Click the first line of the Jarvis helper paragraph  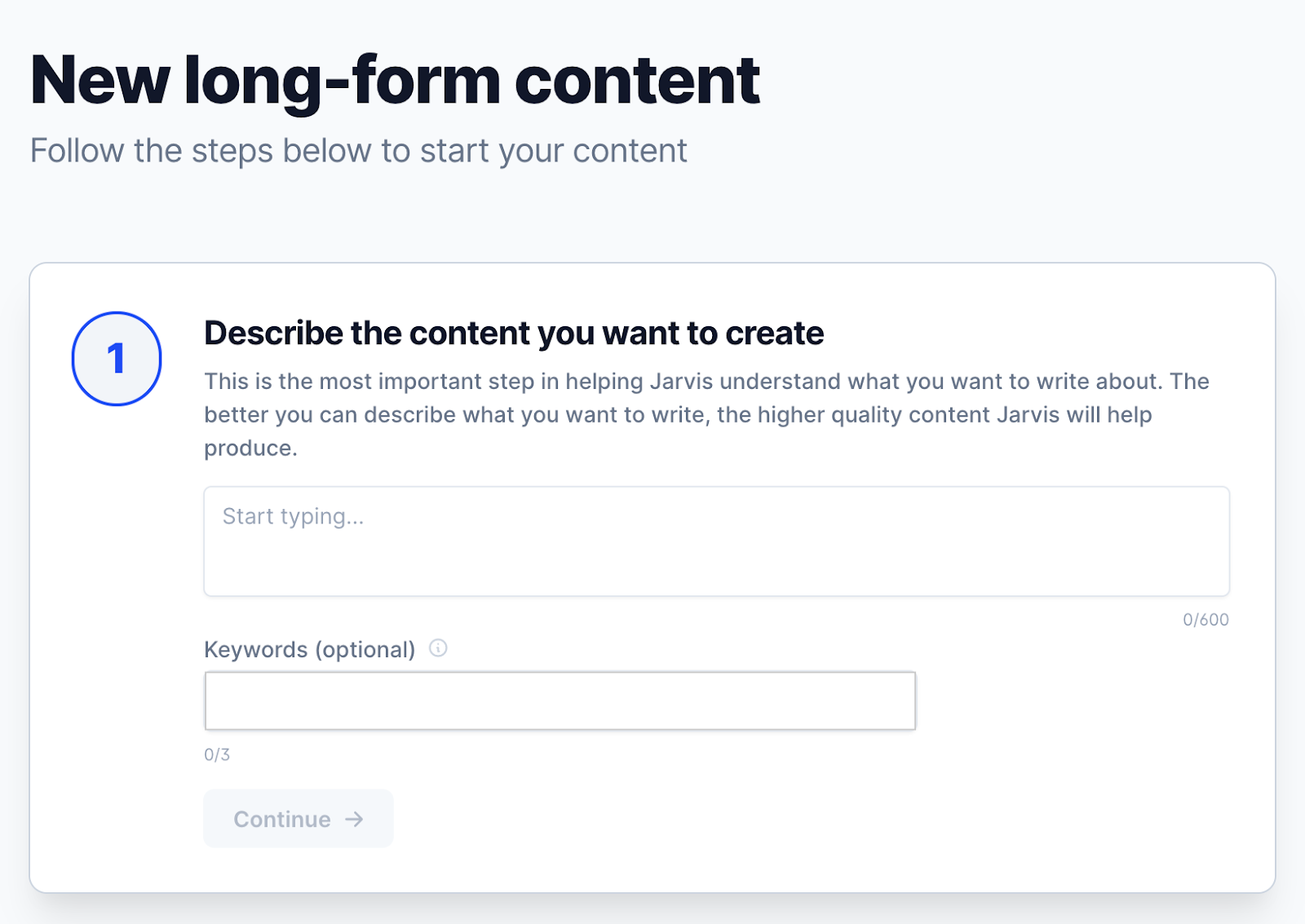[706, 381]
